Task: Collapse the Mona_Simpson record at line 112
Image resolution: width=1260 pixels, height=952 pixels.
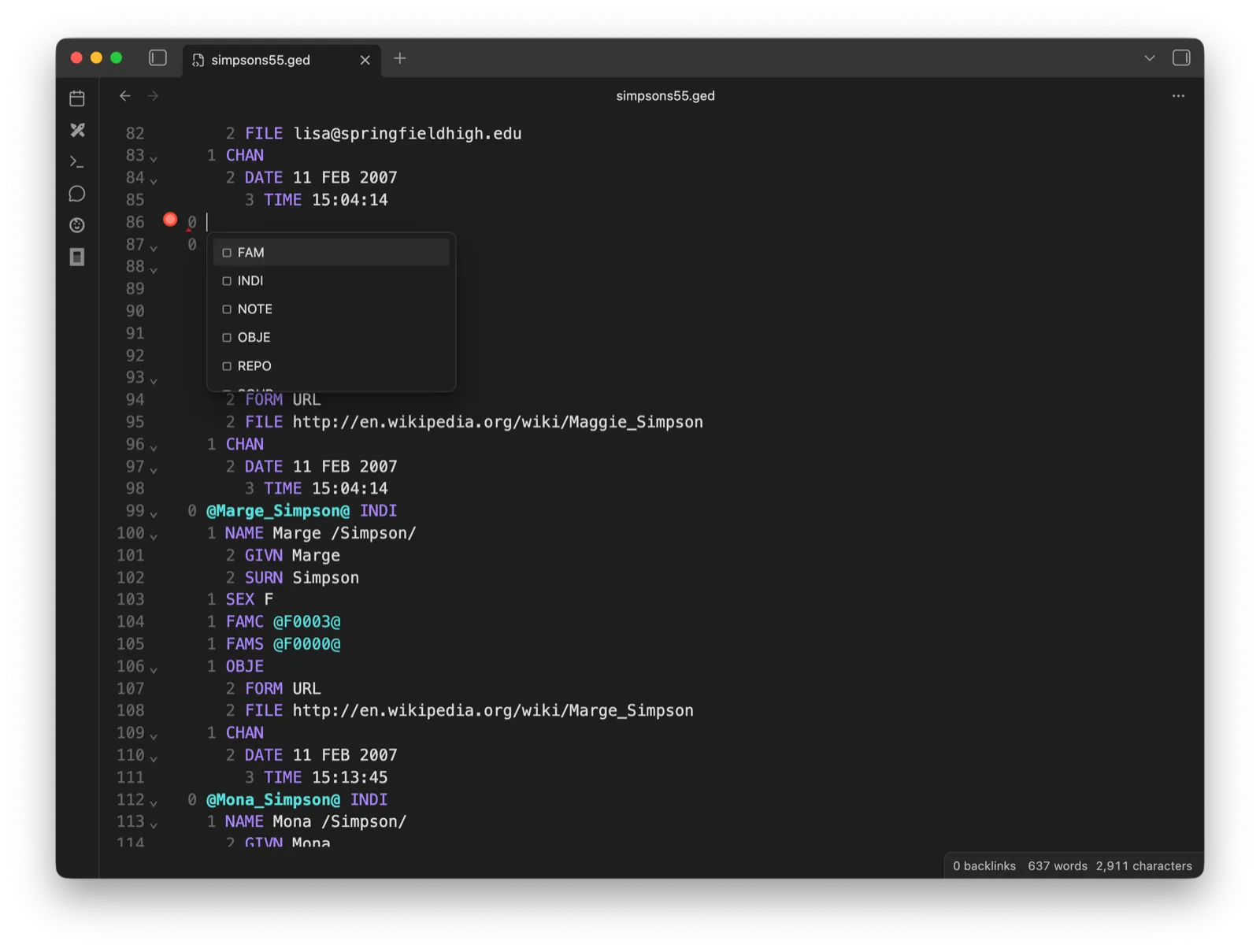Action: point(154,802)
